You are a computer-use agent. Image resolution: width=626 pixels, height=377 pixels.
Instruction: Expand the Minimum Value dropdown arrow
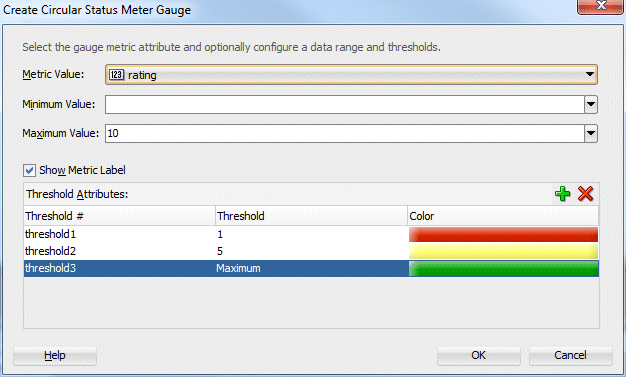click(x=591, y=105)
